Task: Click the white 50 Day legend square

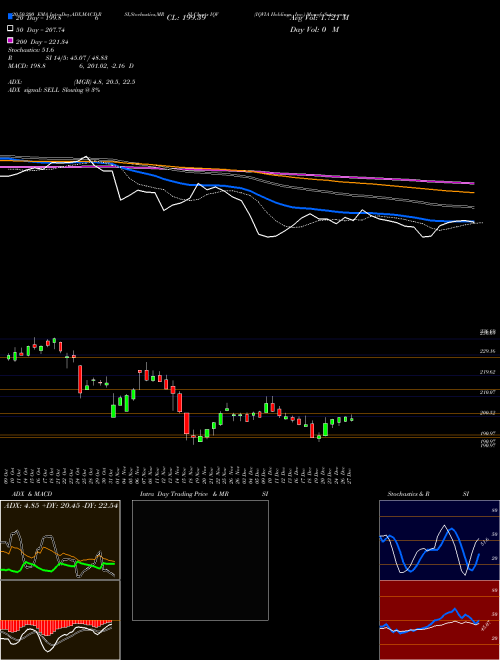Action: [11, 29]
